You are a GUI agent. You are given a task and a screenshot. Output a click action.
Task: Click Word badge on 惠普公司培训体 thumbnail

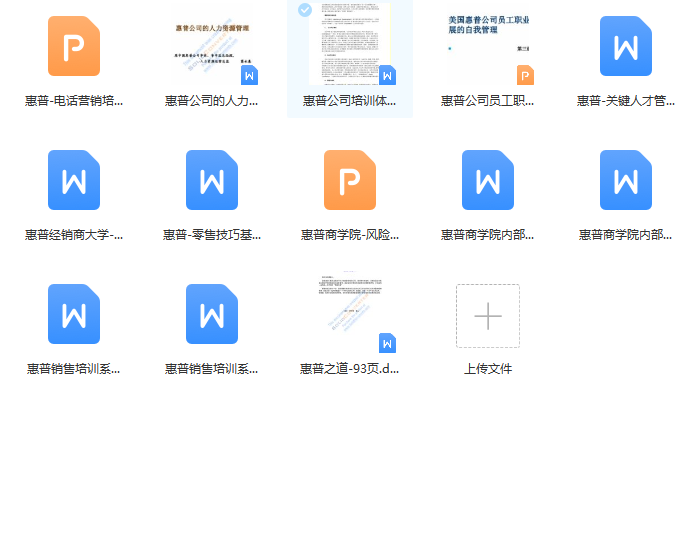click(388, 75)
